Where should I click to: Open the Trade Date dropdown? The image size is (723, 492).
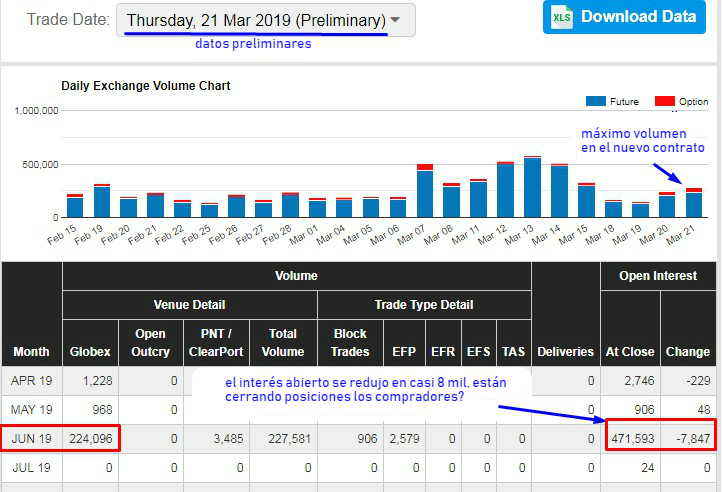265,20
